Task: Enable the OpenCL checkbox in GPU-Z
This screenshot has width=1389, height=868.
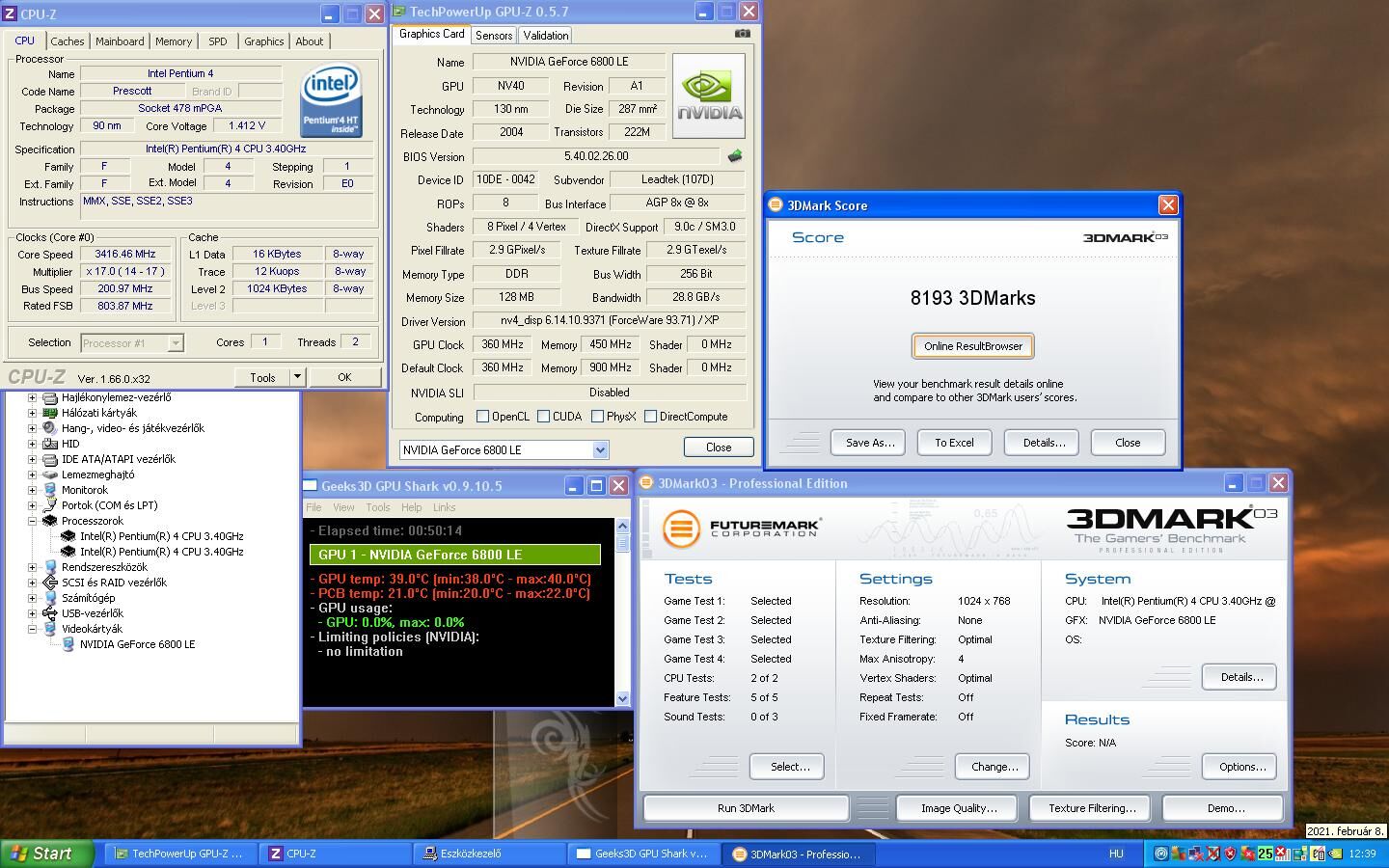Action: click(483, 417)
